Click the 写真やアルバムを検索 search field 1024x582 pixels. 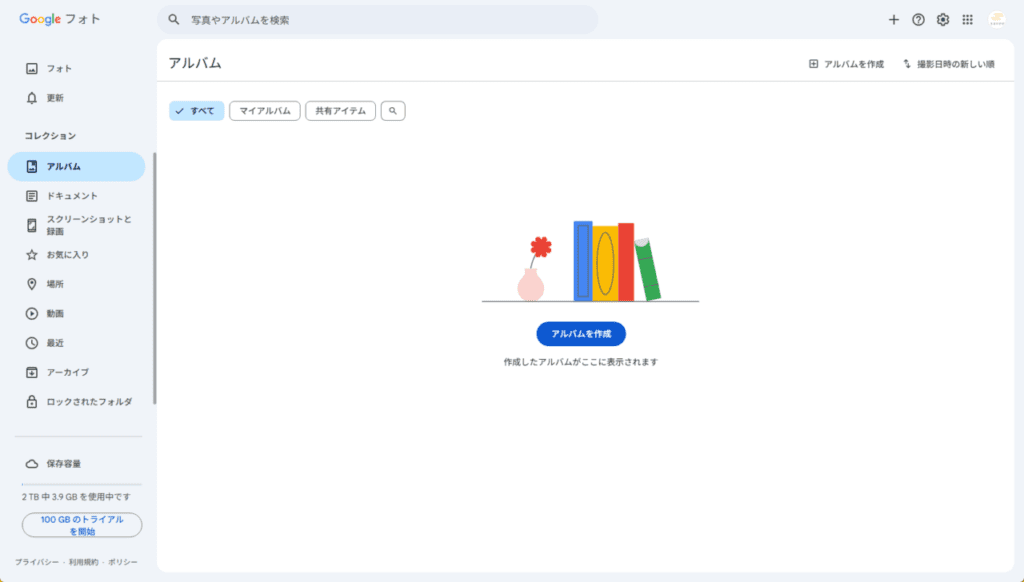380,20
